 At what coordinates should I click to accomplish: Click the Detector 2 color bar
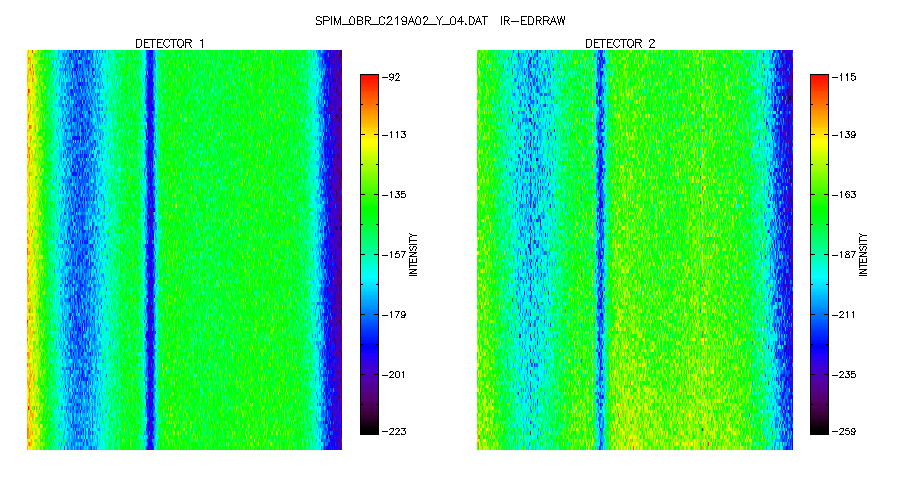point(819,254)
